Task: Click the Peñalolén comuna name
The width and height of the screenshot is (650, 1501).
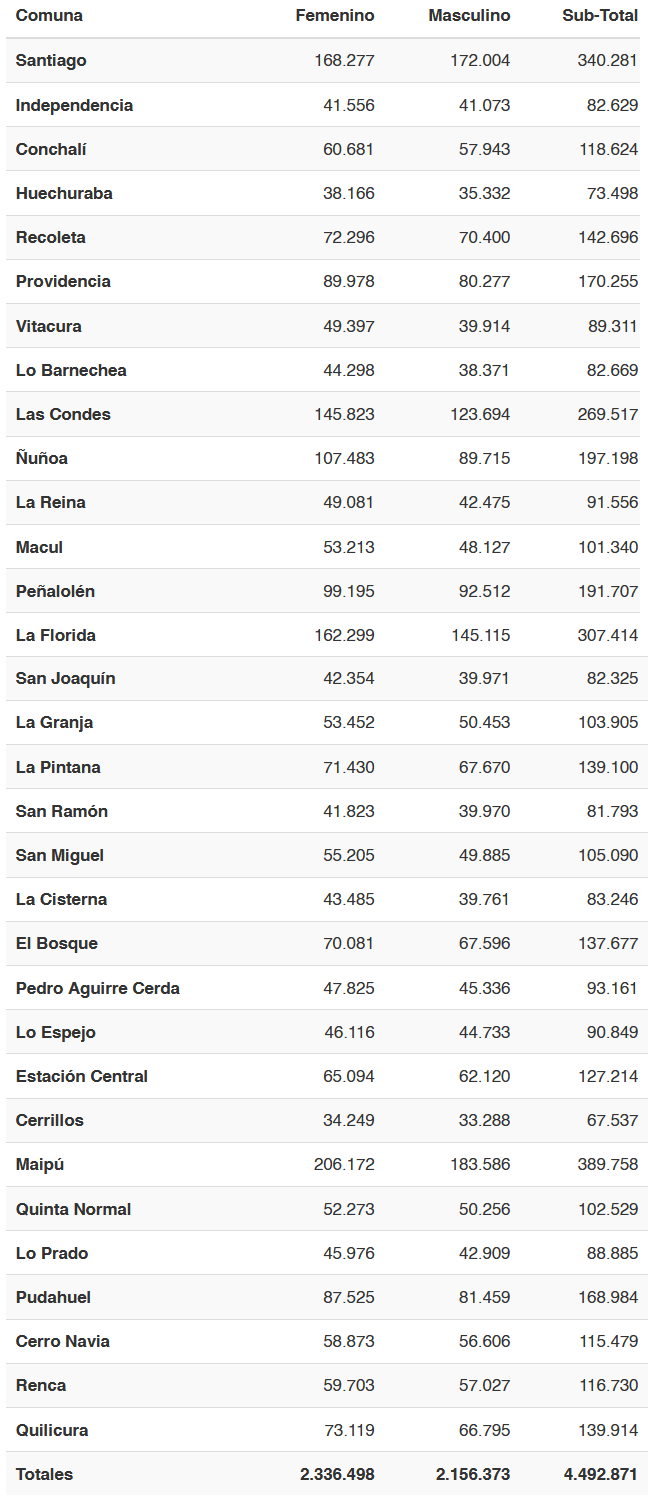Action: [55, 591]
